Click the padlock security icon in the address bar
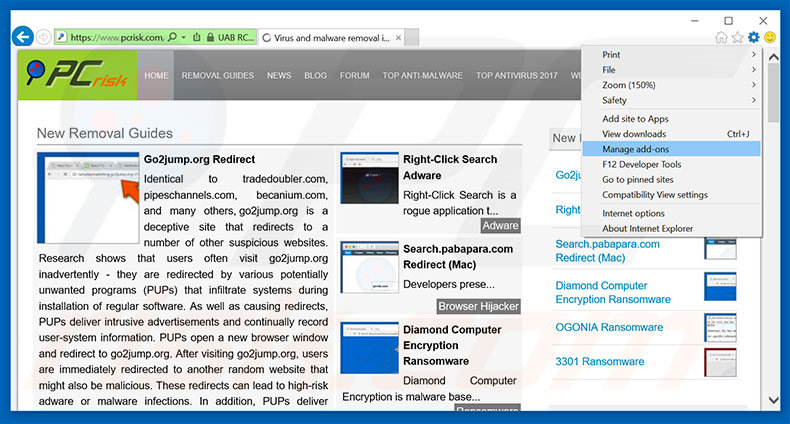 pos(210,37)
